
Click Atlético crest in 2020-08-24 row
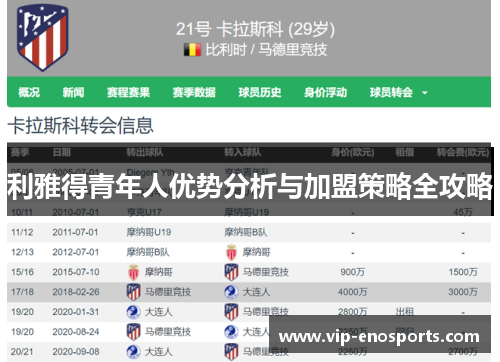click(x=134, y=332)
